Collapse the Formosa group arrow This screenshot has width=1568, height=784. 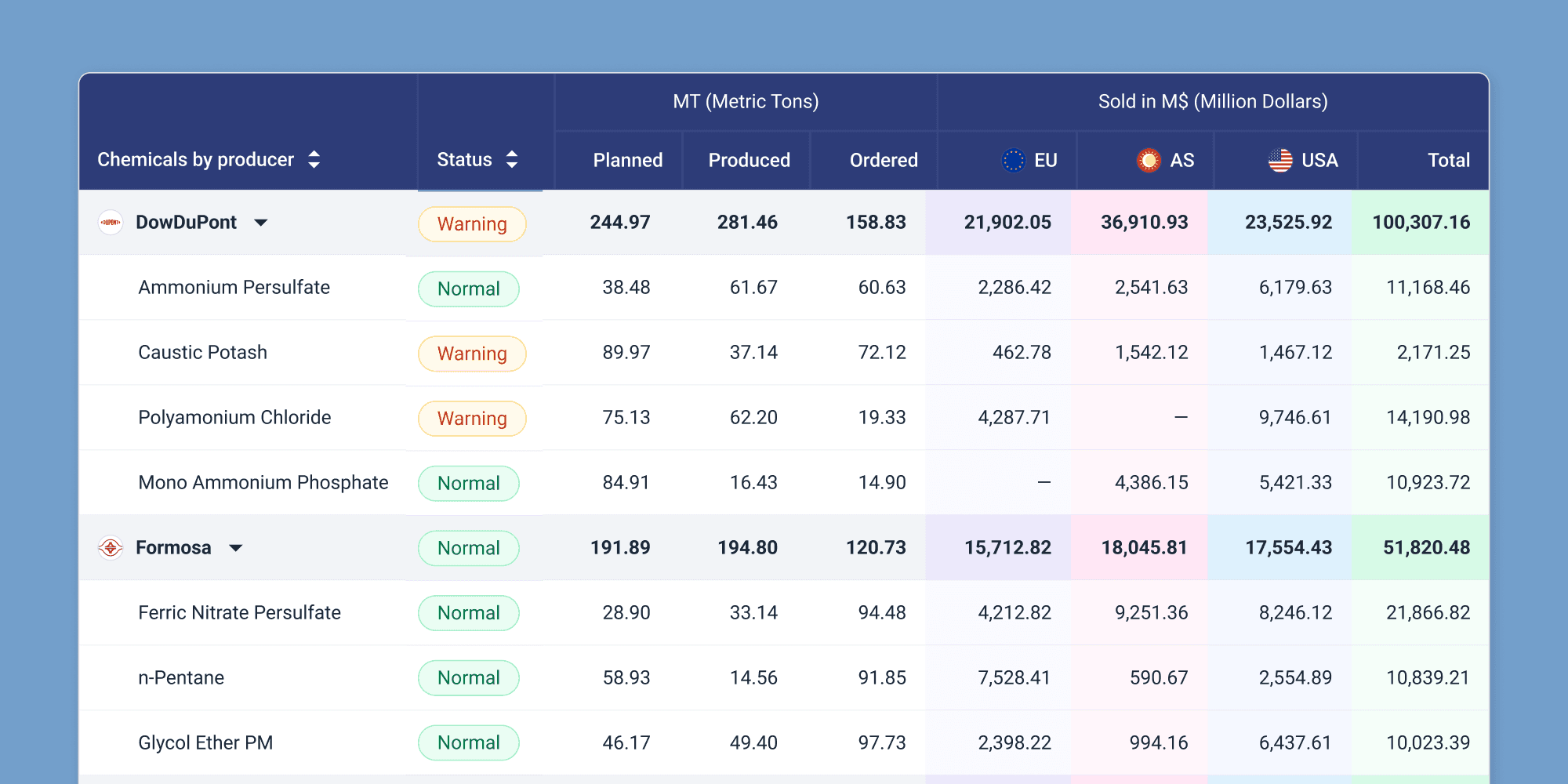(x=235, y=548)
